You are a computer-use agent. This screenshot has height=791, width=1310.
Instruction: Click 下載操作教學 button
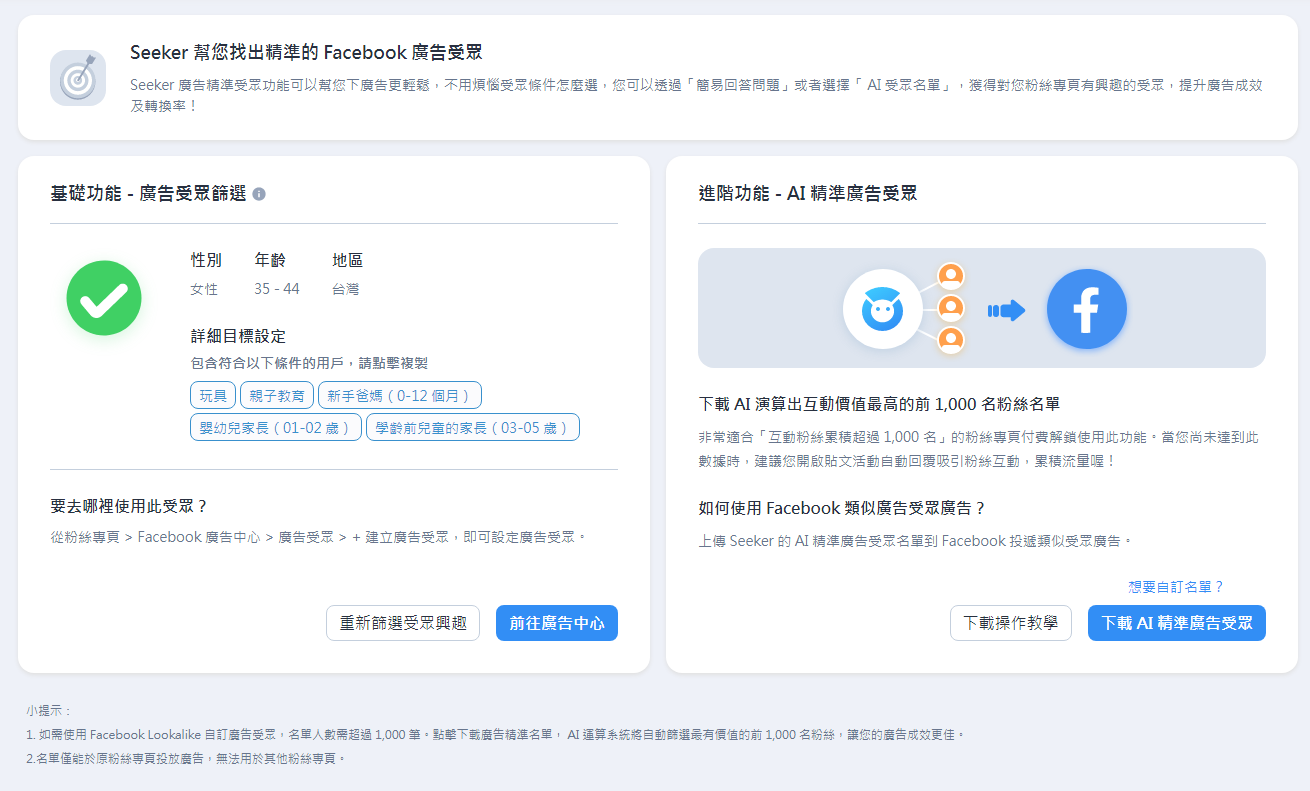coord(1010,623)
